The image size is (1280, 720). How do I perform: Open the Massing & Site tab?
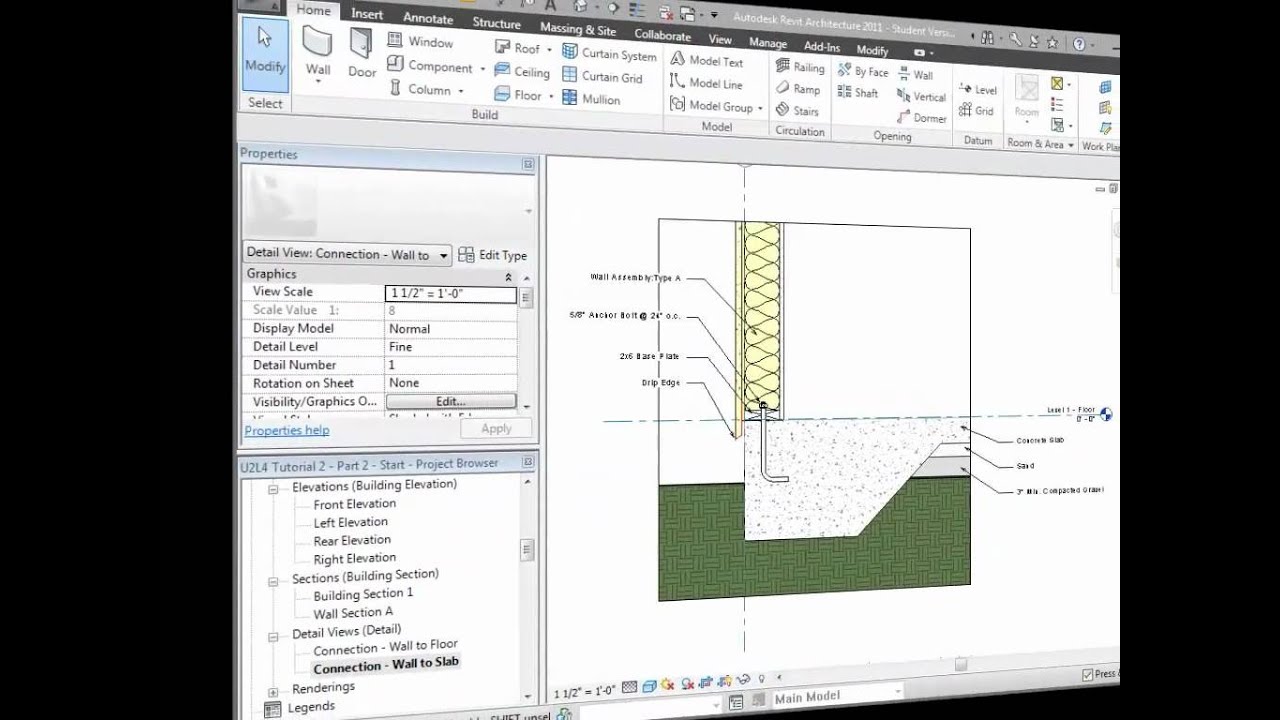pyautogui.click(x=578, y=29)
